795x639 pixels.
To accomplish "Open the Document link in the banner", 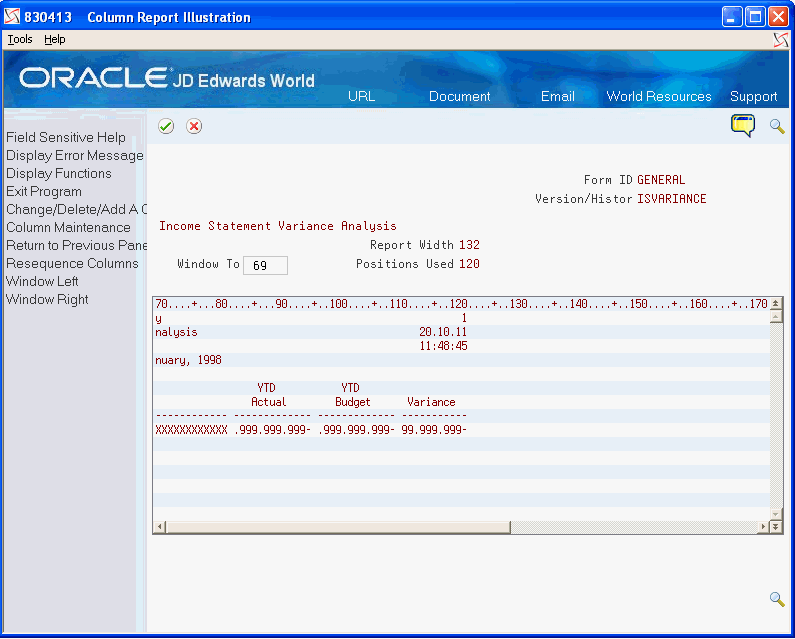I will pos(459,96).
